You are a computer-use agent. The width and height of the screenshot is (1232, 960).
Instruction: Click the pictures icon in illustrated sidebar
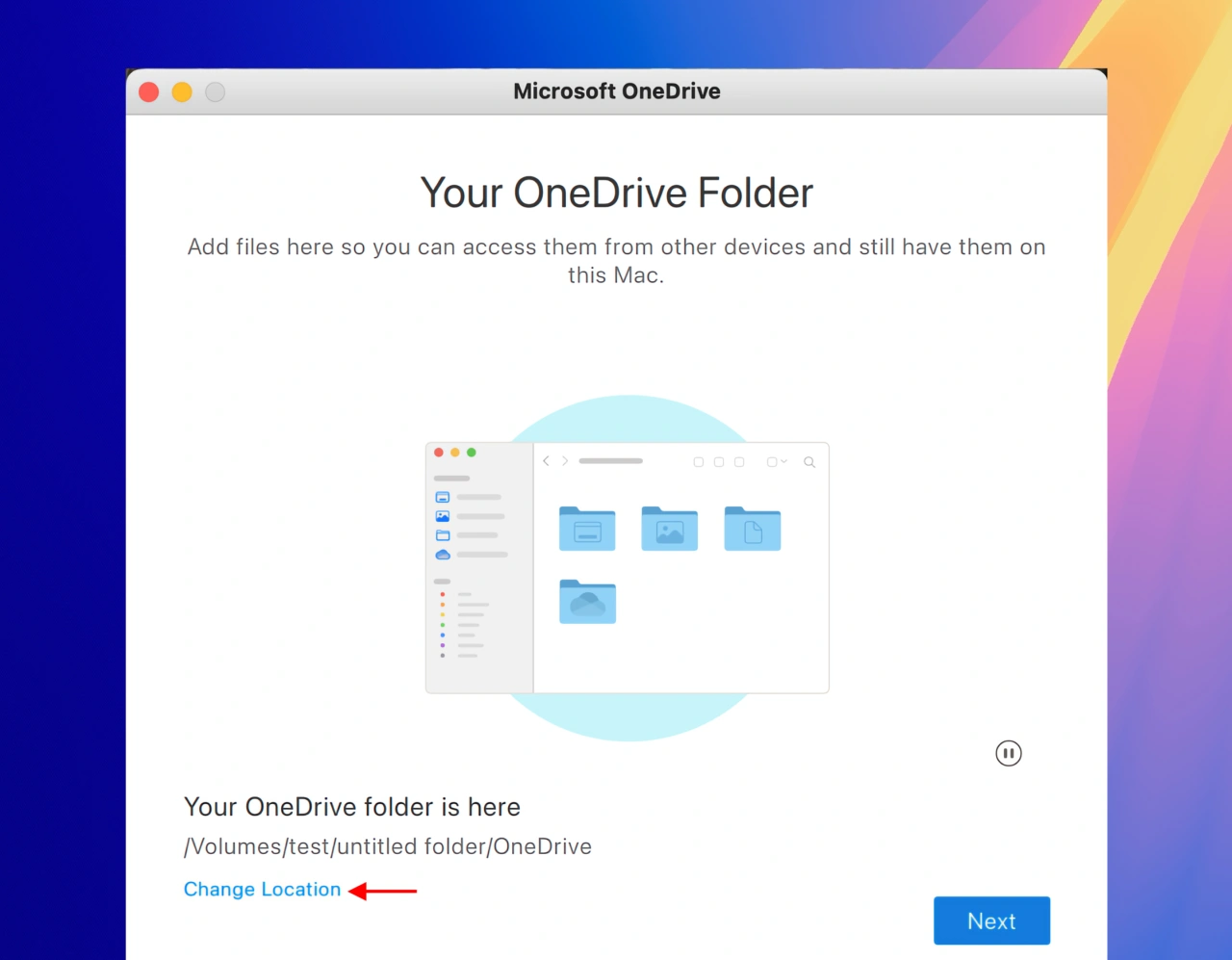pyautogui.click(x=443, y=516)
